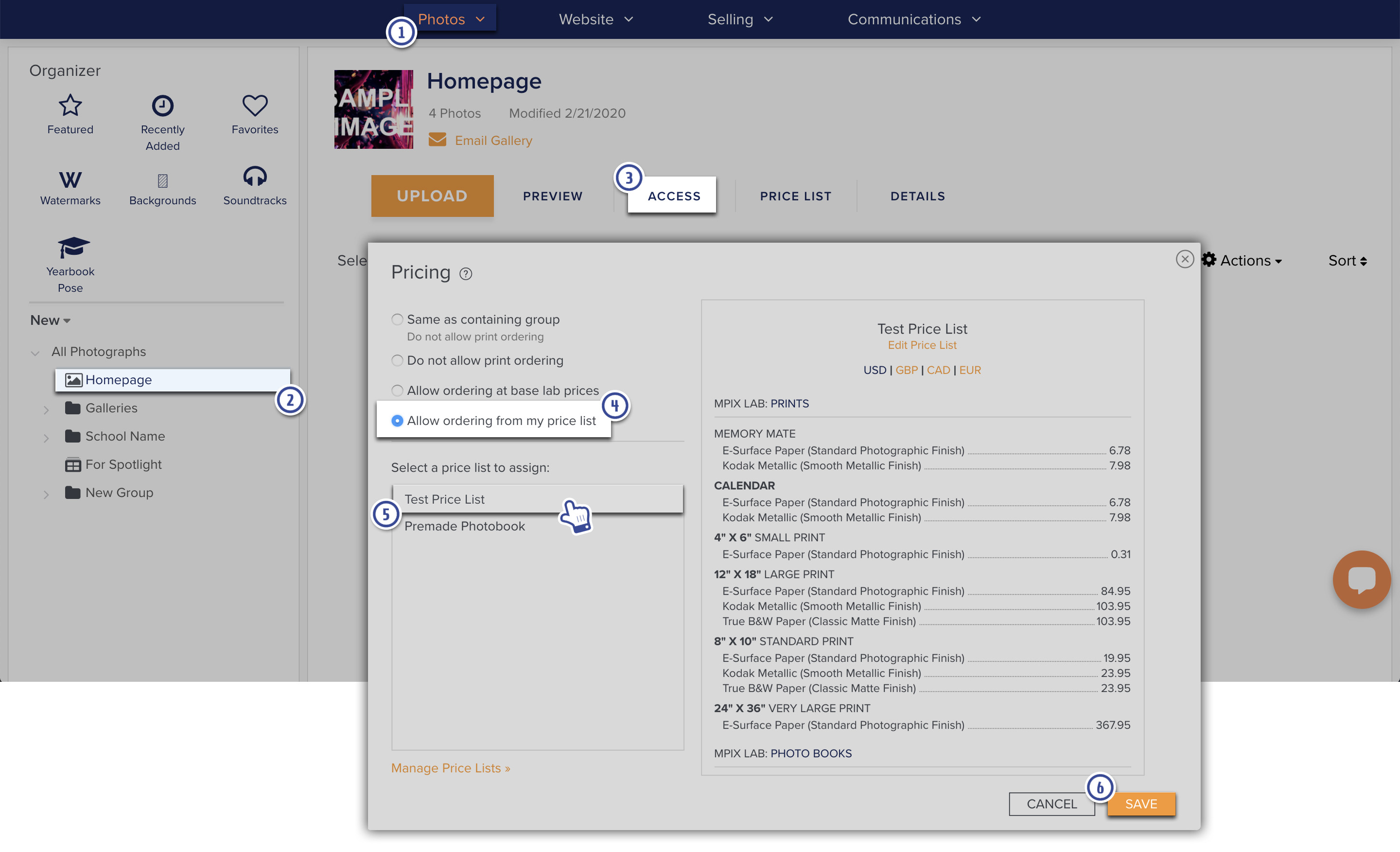Image resolution: width=1400 pixels, height=852 pixels.
Task: Open the Soundtracks headphones icon
Action: 255,177
